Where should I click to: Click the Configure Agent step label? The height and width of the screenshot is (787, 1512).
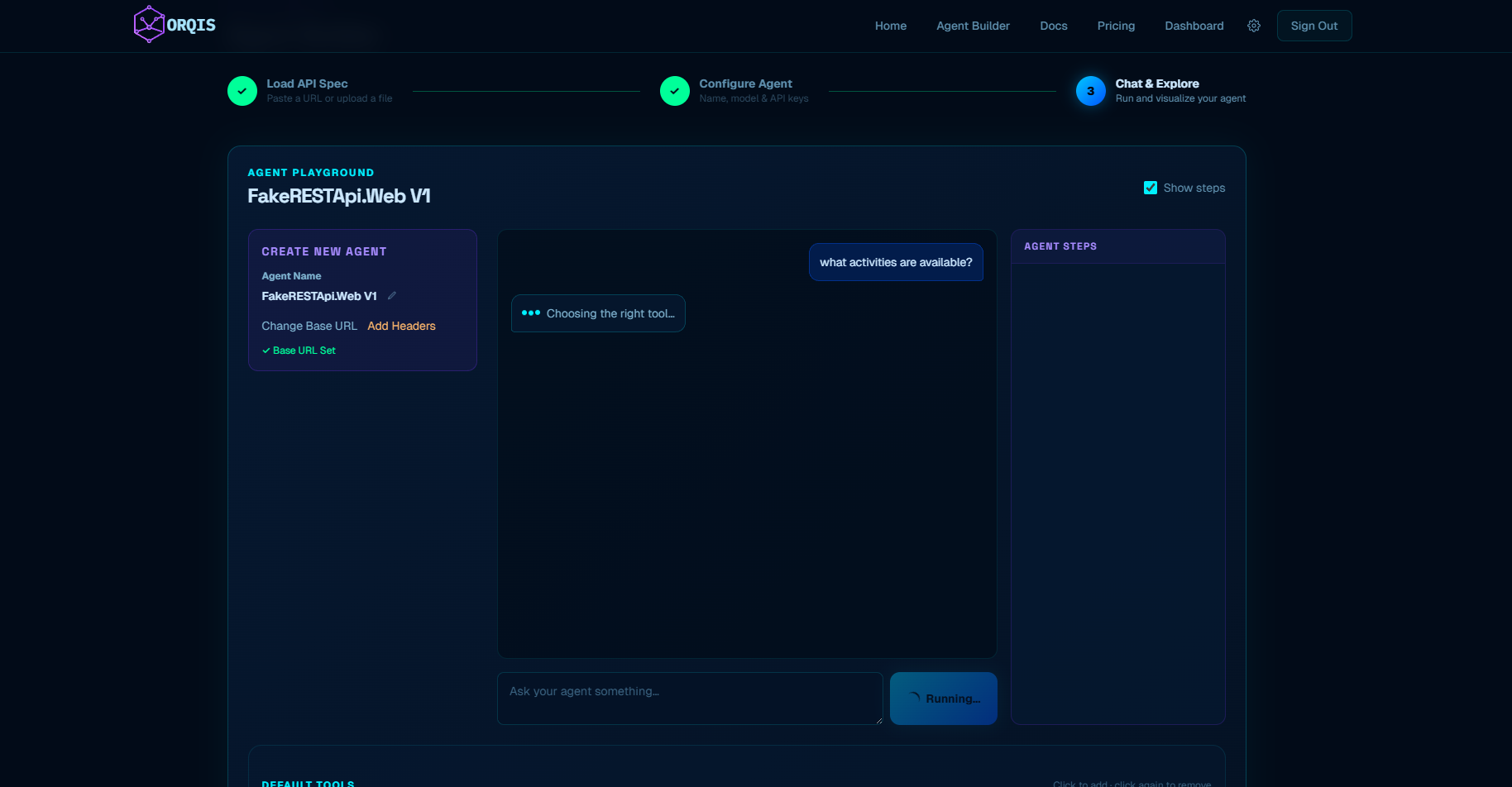[x=745, y=83]
